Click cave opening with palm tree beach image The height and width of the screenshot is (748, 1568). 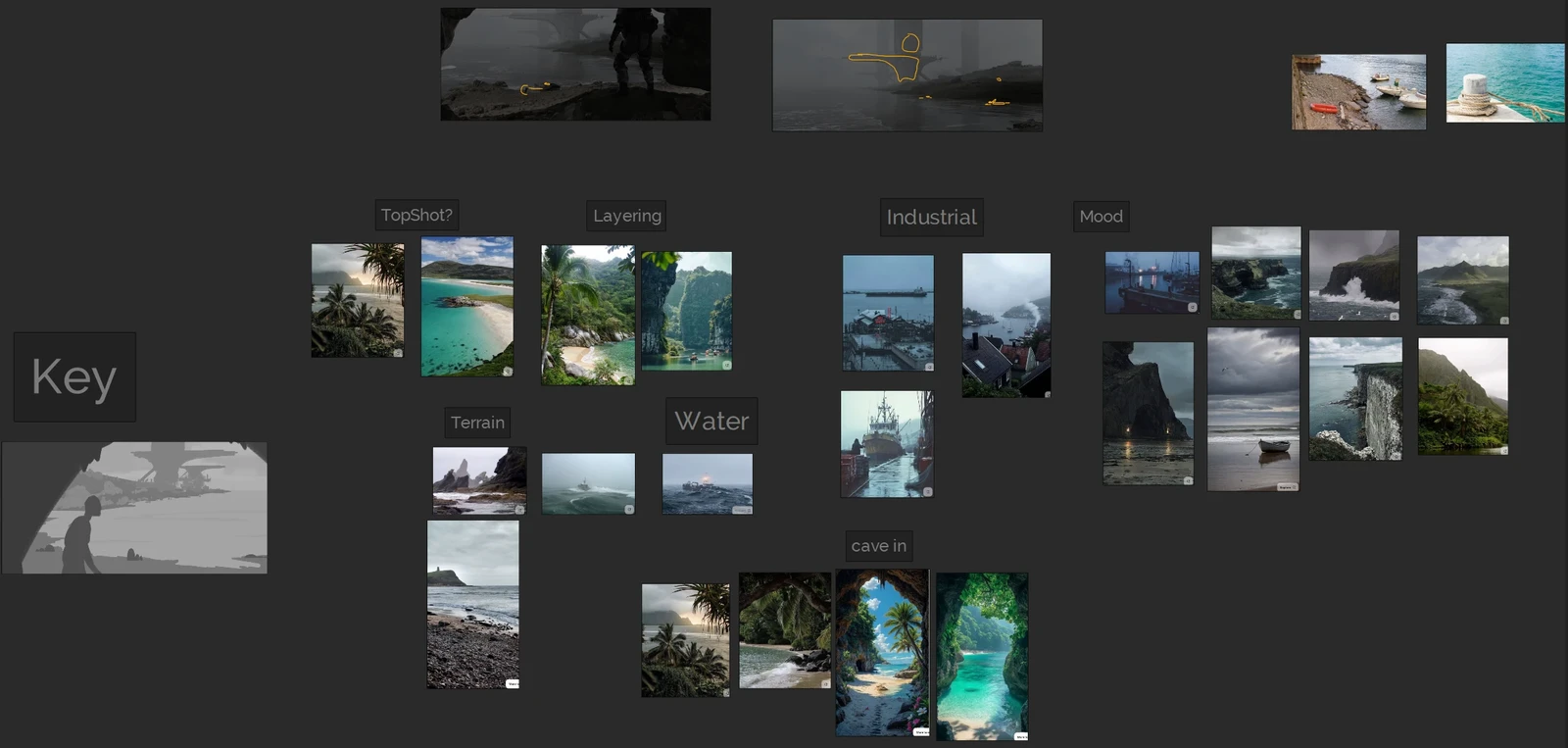pyautogui.click(x=882, y=653)
